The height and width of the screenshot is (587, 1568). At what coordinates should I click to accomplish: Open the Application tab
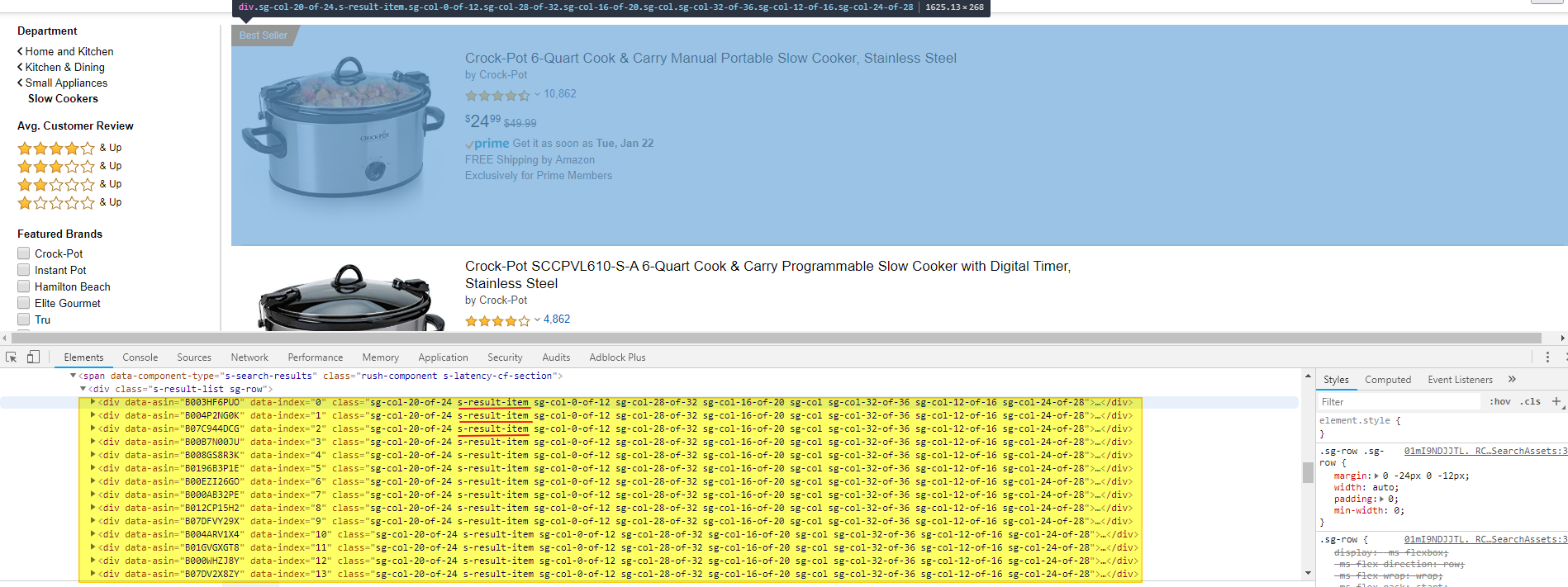point(444,357)
